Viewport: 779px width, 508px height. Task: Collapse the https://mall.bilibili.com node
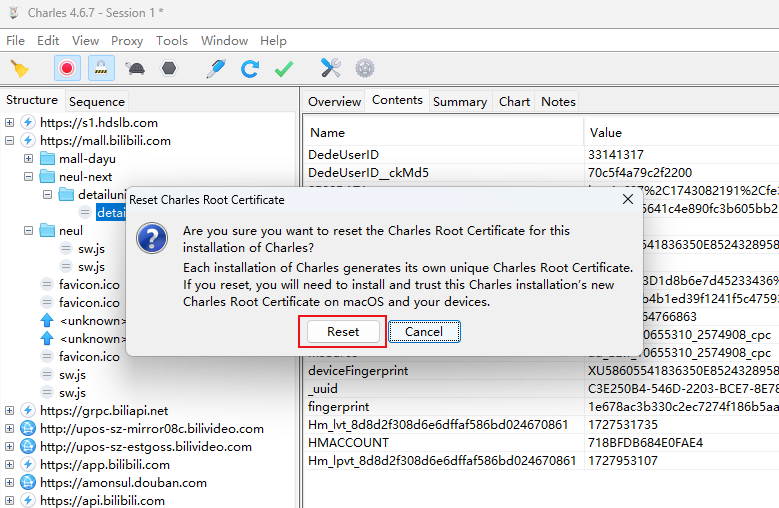(x=9, y=141)
